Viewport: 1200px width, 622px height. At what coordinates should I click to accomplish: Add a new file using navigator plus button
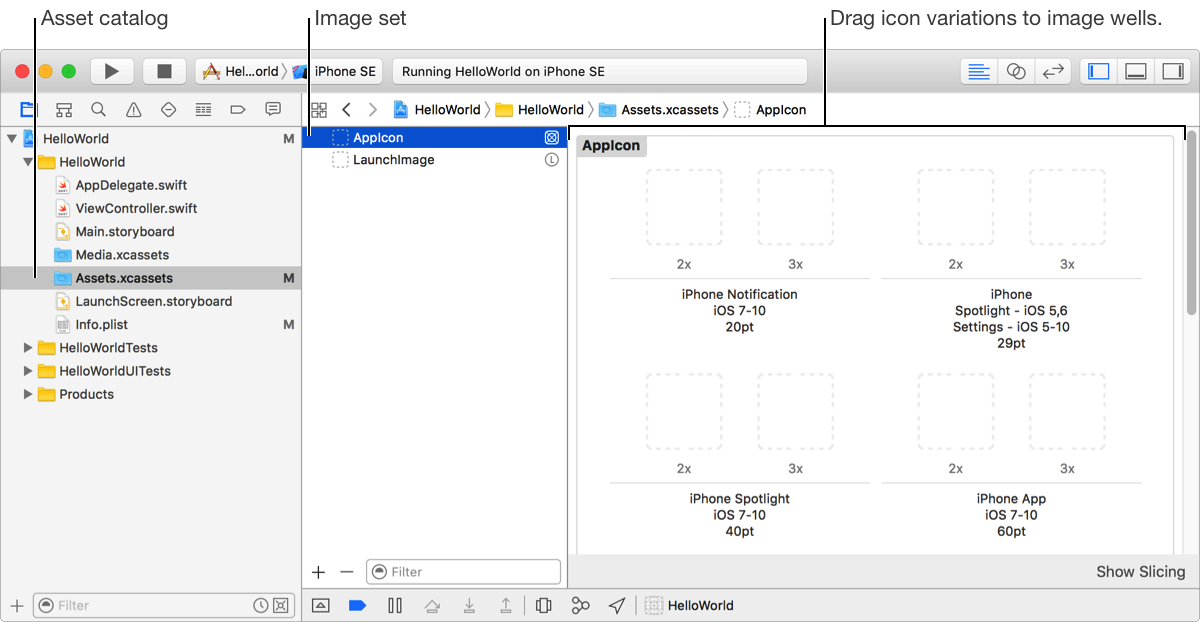[x=16, y=605]
